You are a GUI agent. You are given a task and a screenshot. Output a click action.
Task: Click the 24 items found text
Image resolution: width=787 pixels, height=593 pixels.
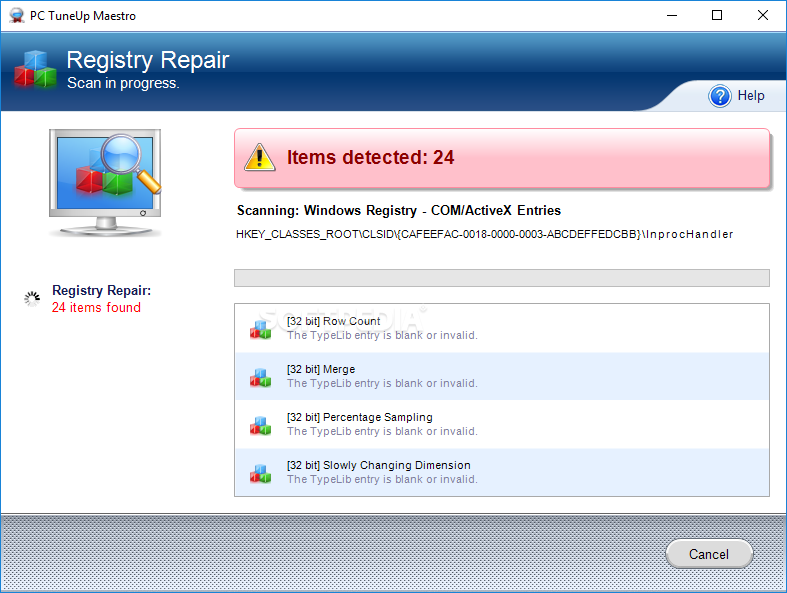tap(96, 307)
